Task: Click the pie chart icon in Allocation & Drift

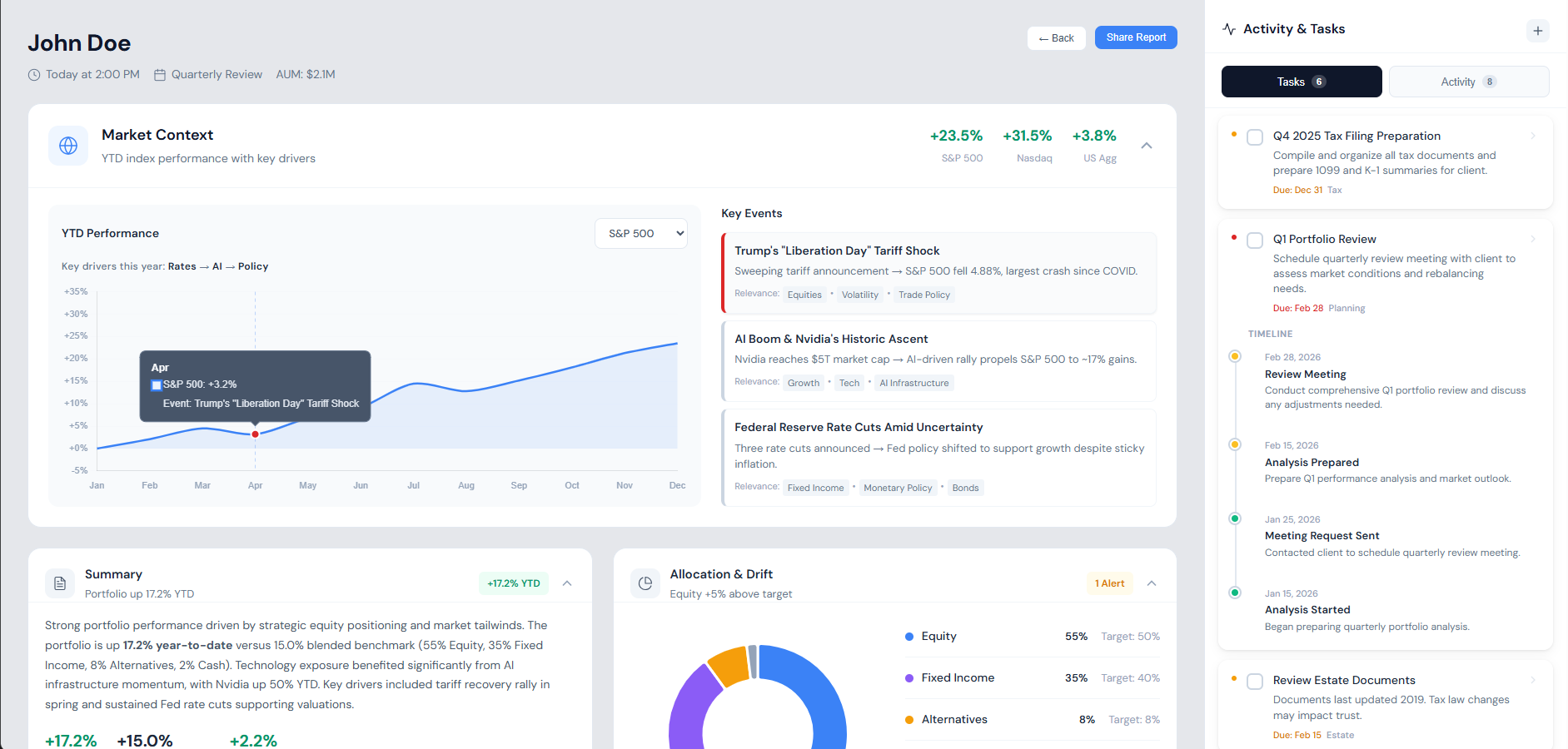Action: (x=645, y=583)
